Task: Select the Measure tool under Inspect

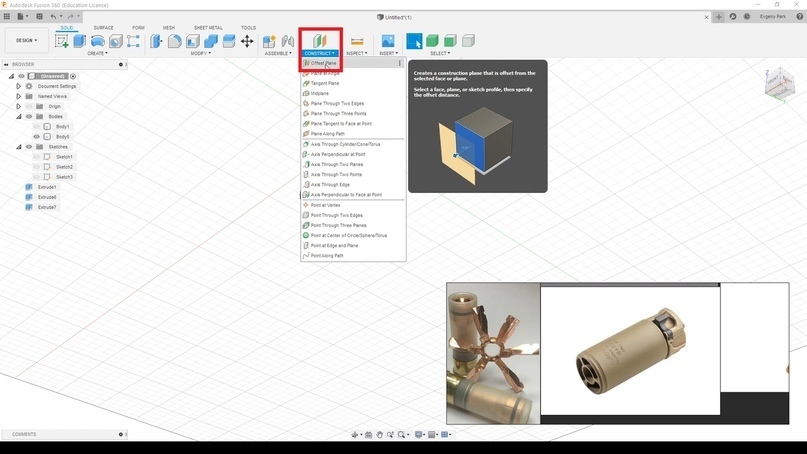Action: point(357,41)
